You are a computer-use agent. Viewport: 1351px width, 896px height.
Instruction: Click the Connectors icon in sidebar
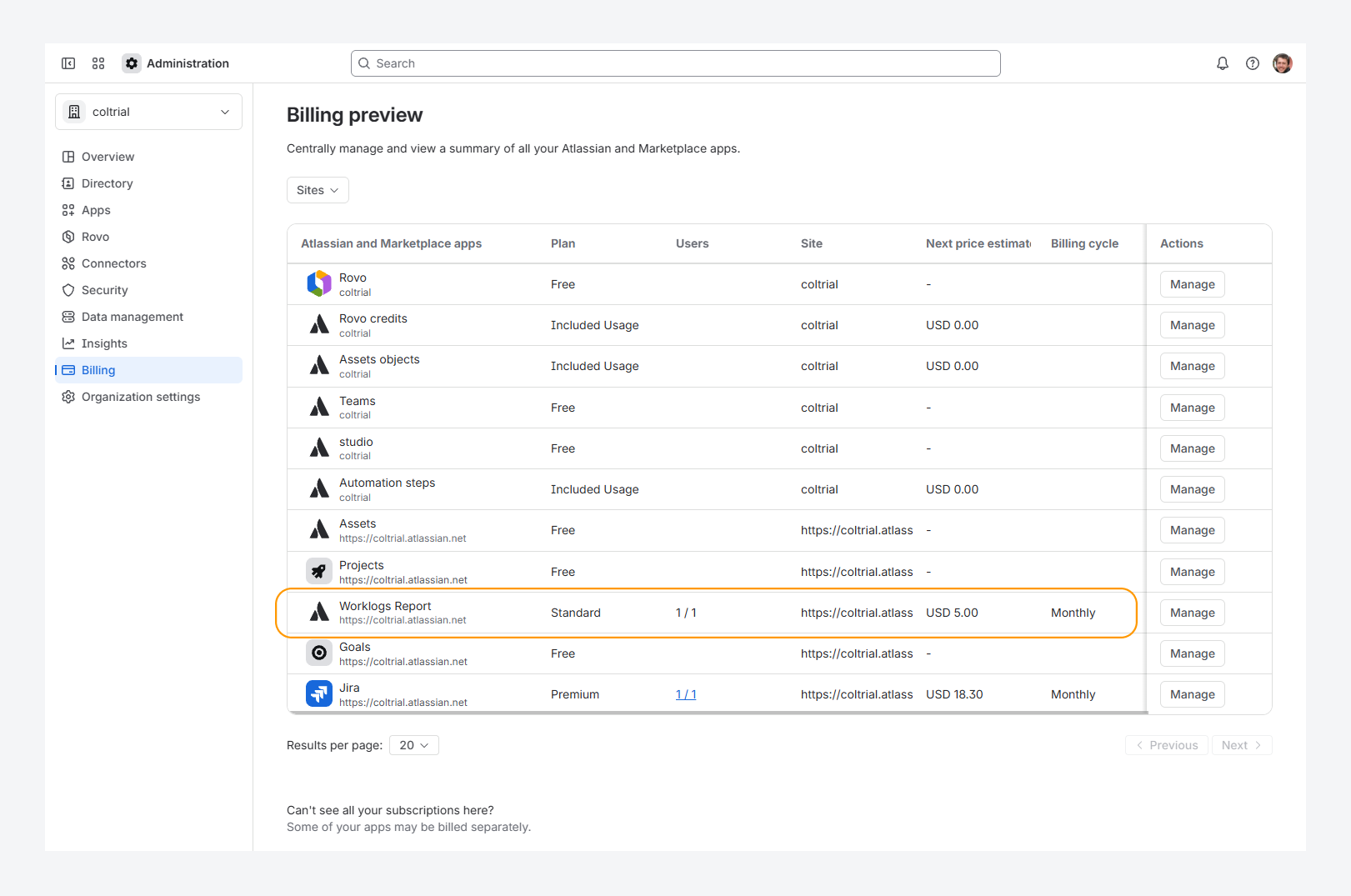point(68,263)
